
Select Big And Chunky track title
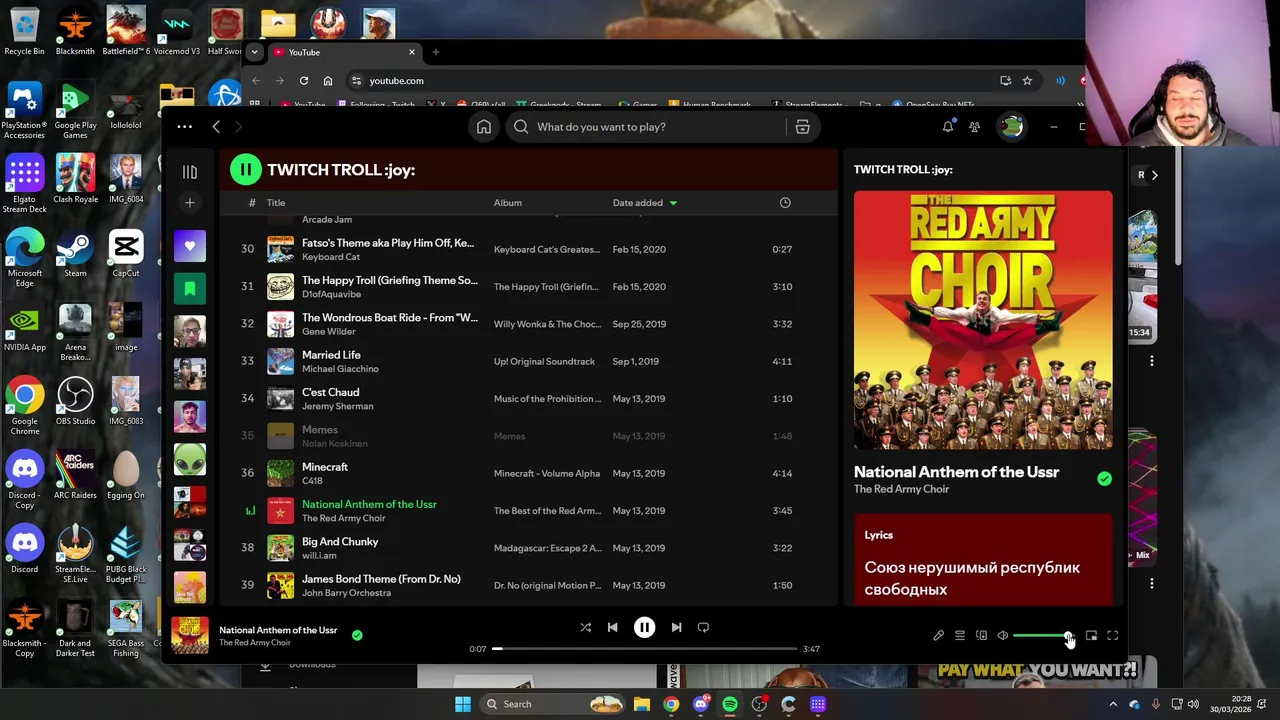point(340,542)
